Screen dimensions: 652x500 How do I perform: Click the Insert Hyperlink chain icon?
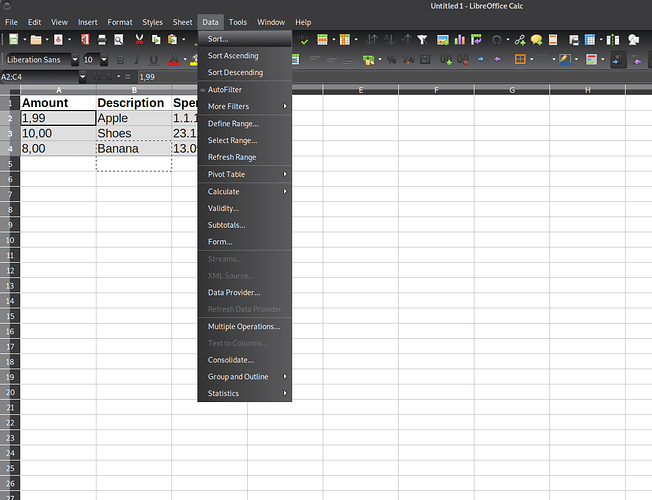[520, 40]
